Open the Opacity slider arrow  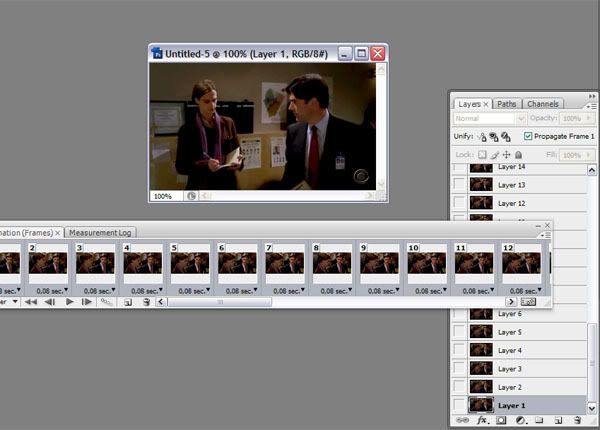[x=589, y=118]
